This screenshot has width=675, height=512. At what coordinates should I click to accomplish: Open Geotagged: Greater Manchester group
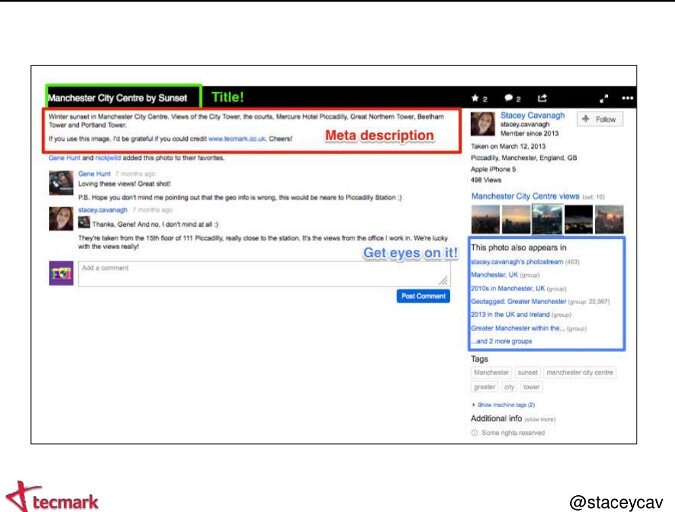[x=518, y=301]
